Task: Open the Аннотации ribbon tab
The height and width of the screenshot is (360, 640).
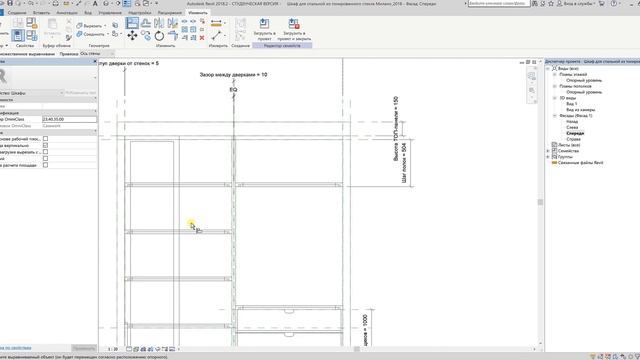Action: pyautogui.click(x=67, y=13)
